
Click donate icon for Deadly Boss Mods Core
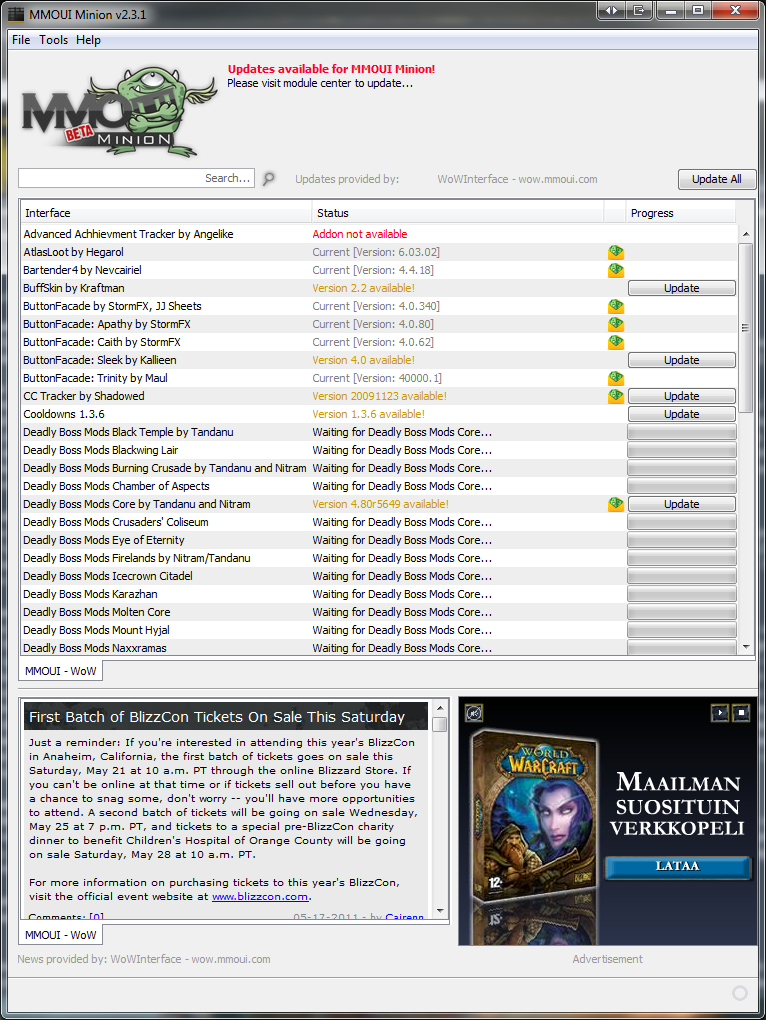pyautogui.click(x=616, y=504)
